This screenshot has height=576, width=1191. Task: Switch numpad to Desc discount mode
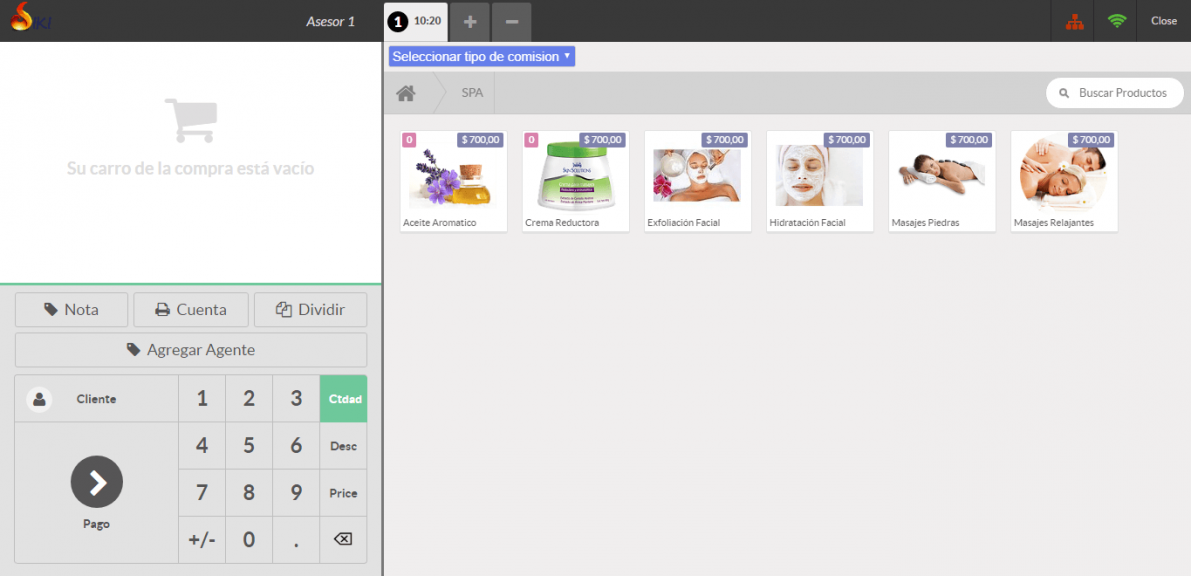coord(343,446)
